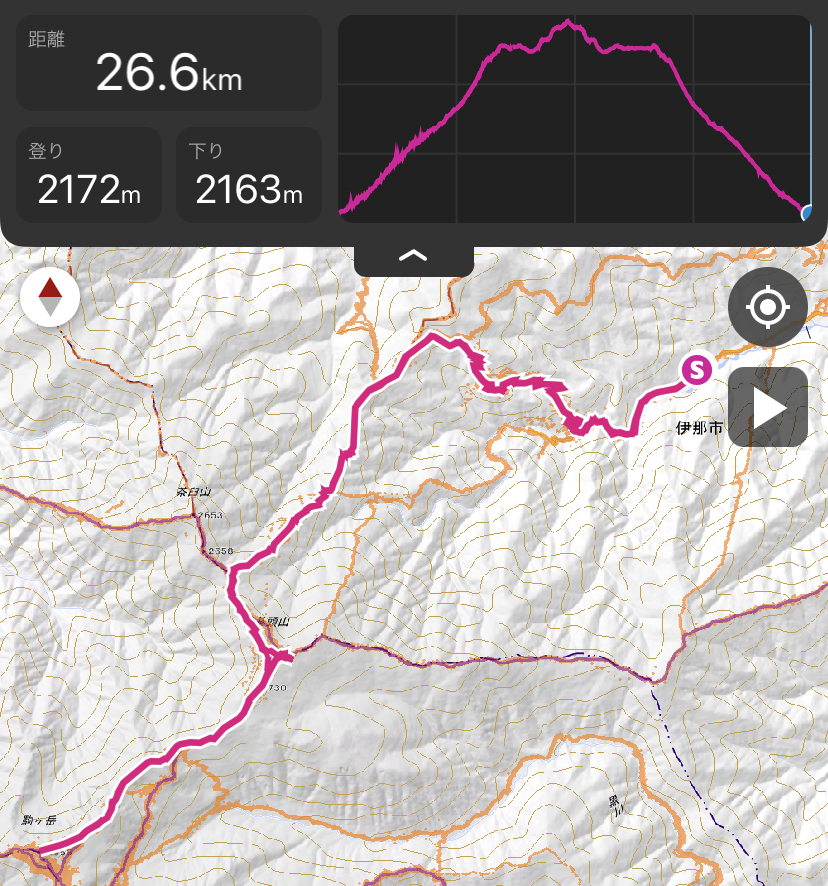828x886 pixels.
Task: Select the pink S start marker
Action: pos(696,370)
